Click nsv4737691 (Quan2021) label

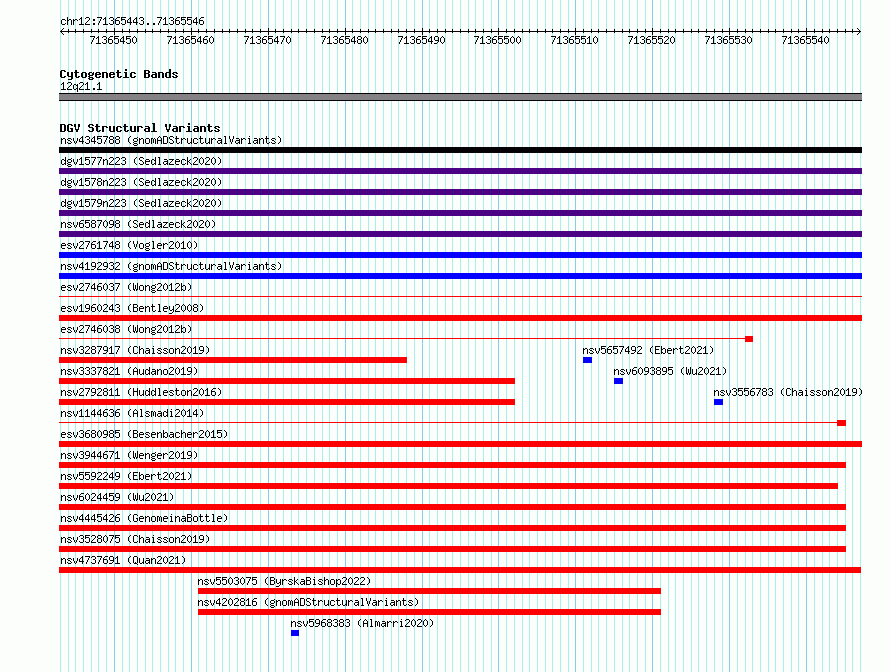click(123, 560)
